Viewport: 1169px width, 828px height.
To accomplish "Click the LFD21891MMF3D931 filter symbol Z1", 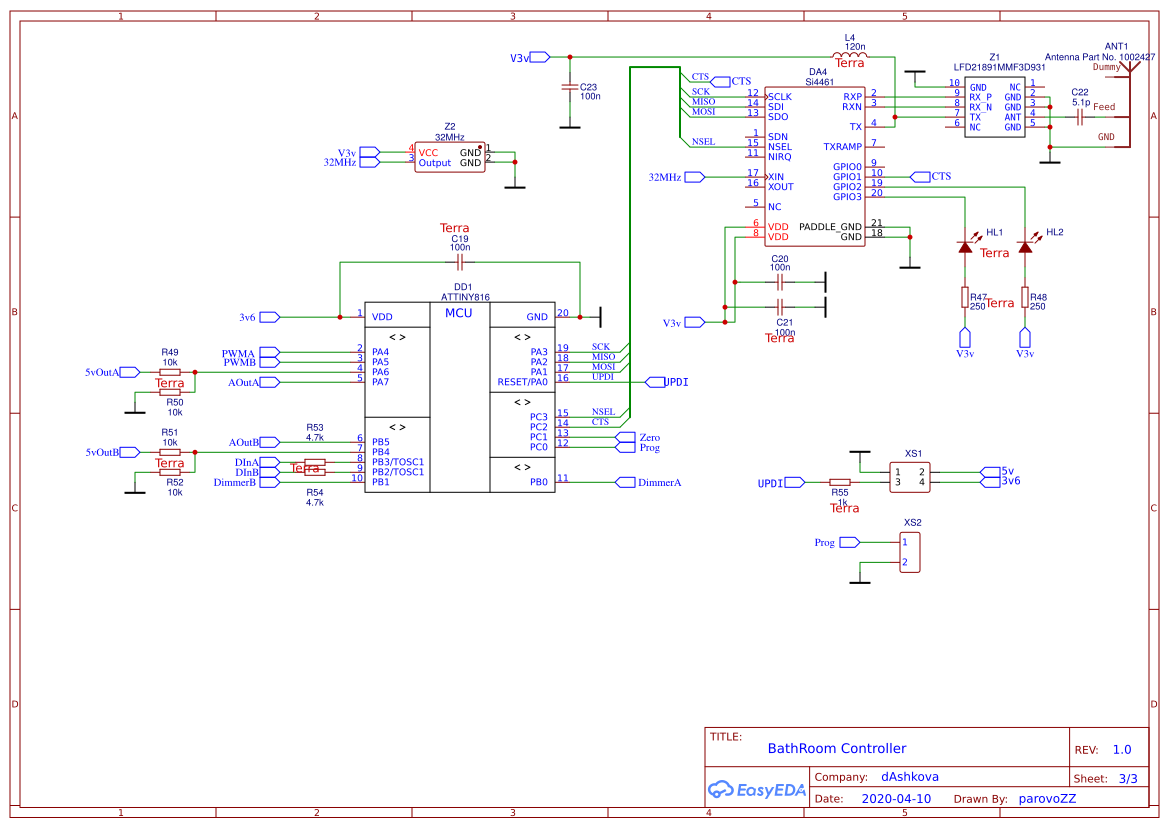I will coord(995,105).
